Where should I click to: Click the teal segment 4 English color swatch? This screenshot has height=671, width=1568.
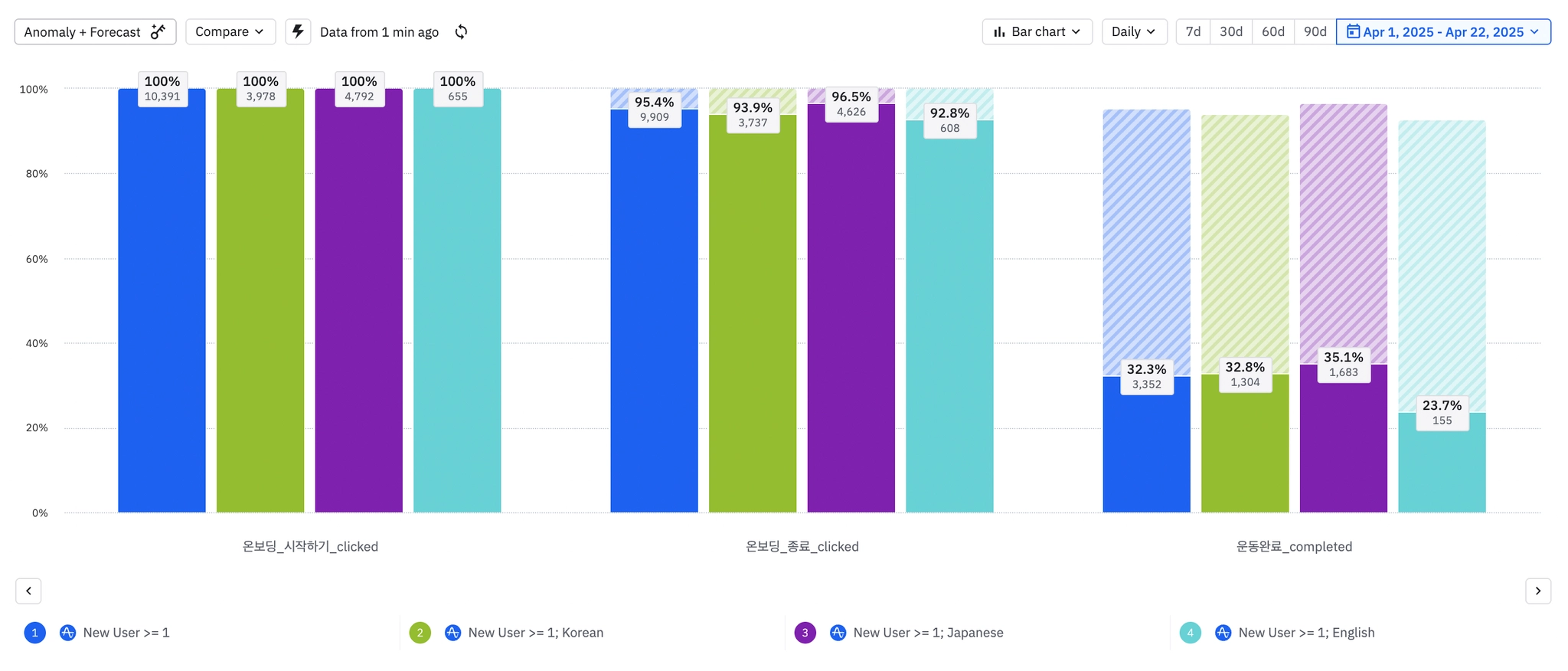coord(1190,633)
